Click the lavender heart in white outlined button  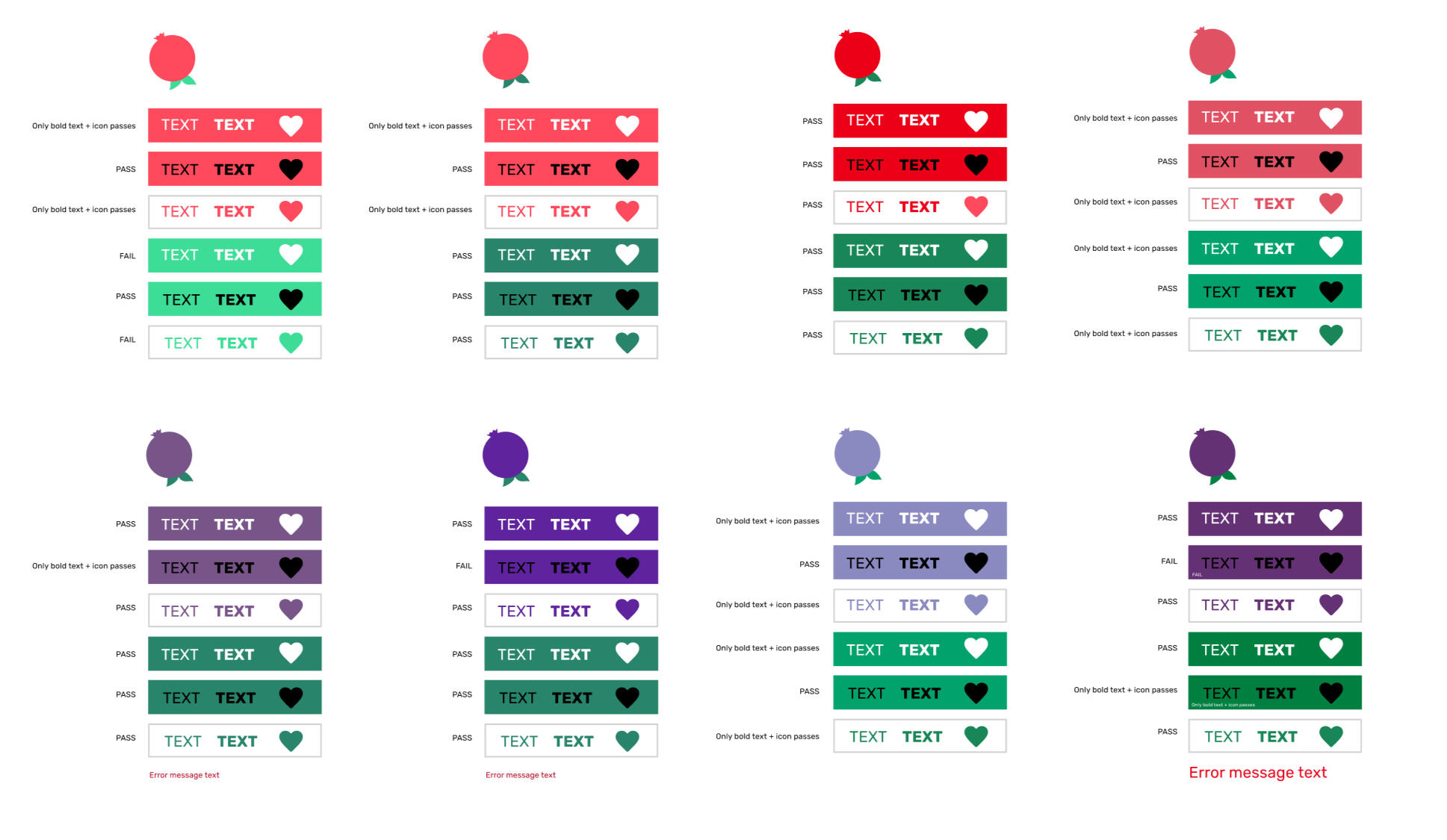pyautogui.click(x=976, y=605)
